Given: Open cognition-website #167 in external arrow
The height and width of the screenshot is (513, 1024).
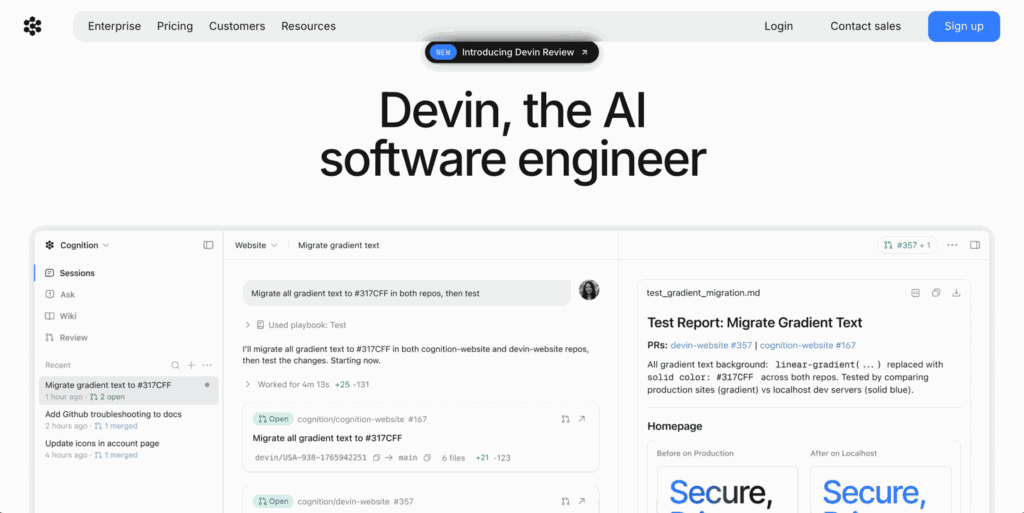Looking at the screenshot, I should [582, 419].
